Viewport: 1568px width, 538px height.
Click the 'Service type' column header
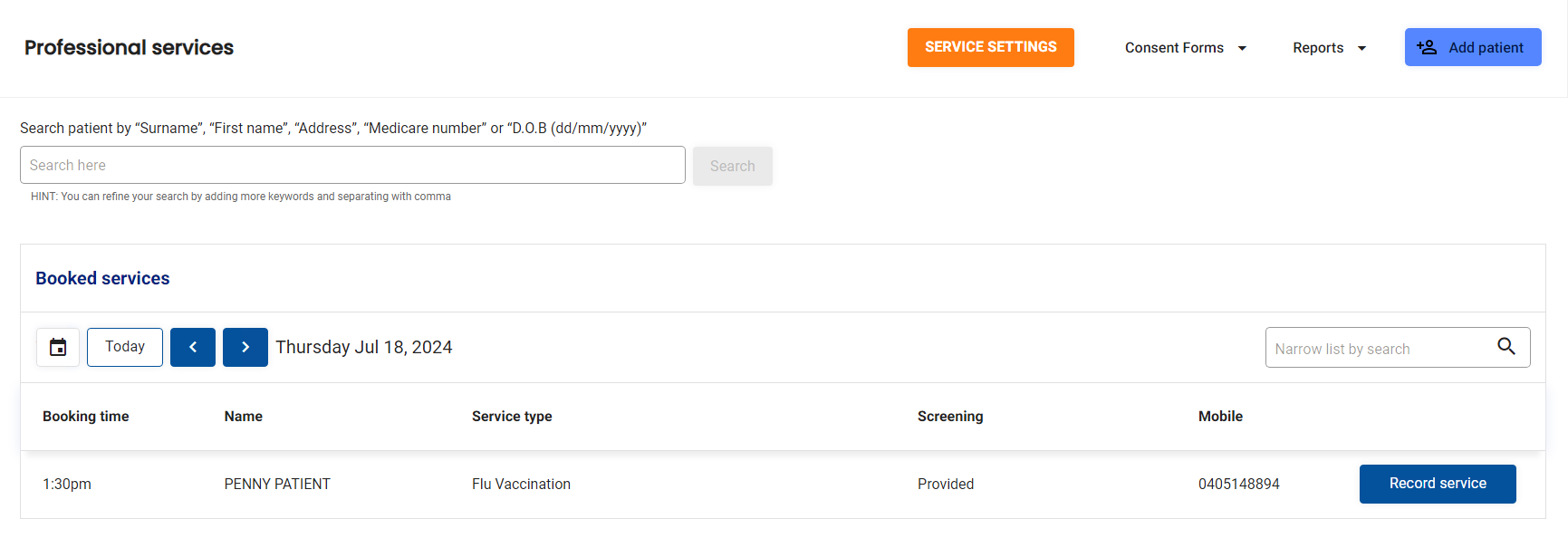pos(512,417)
